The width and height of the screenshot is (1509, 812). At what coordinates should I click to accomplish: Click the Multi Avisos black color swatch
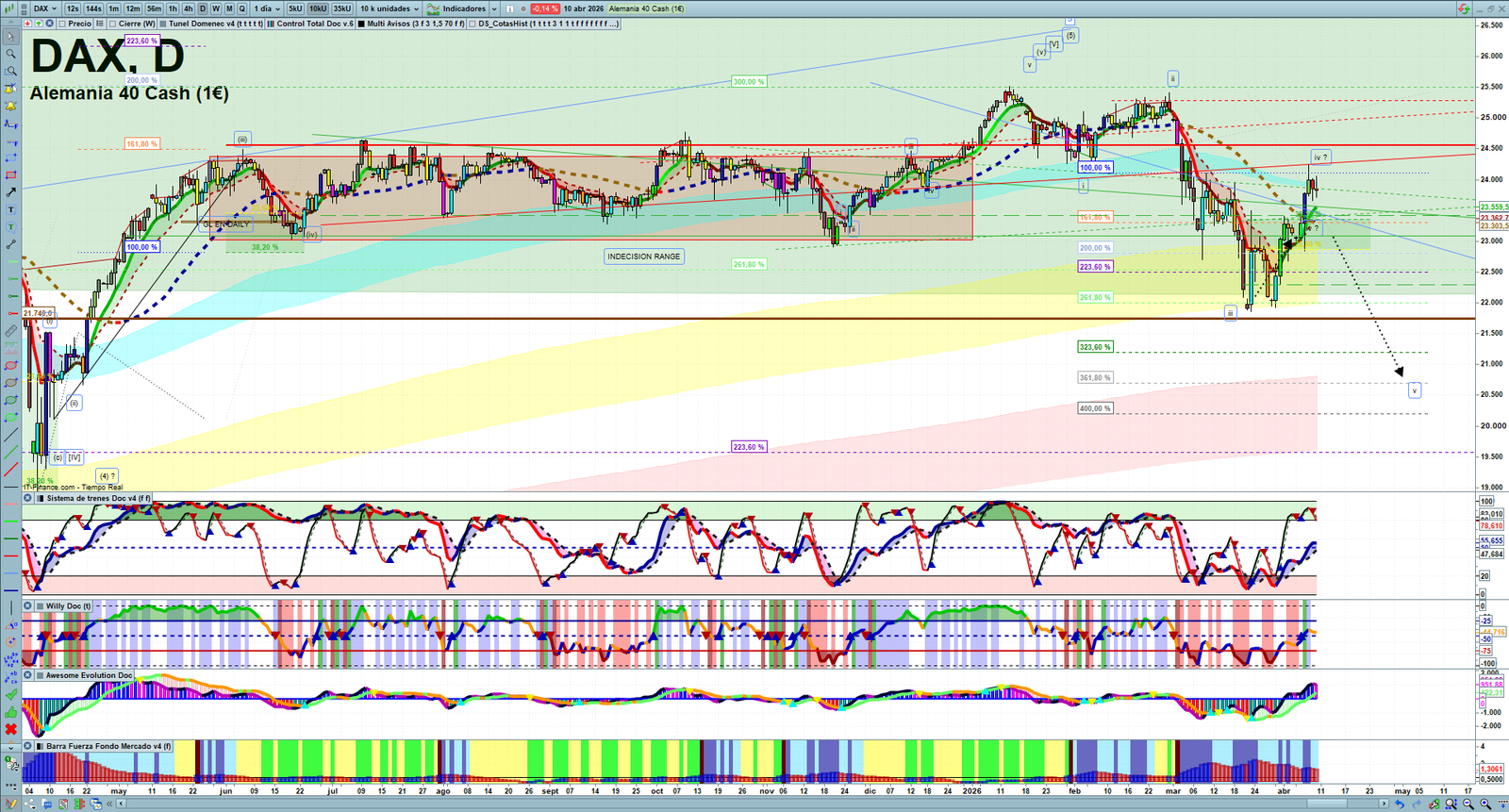pos(361,24)
